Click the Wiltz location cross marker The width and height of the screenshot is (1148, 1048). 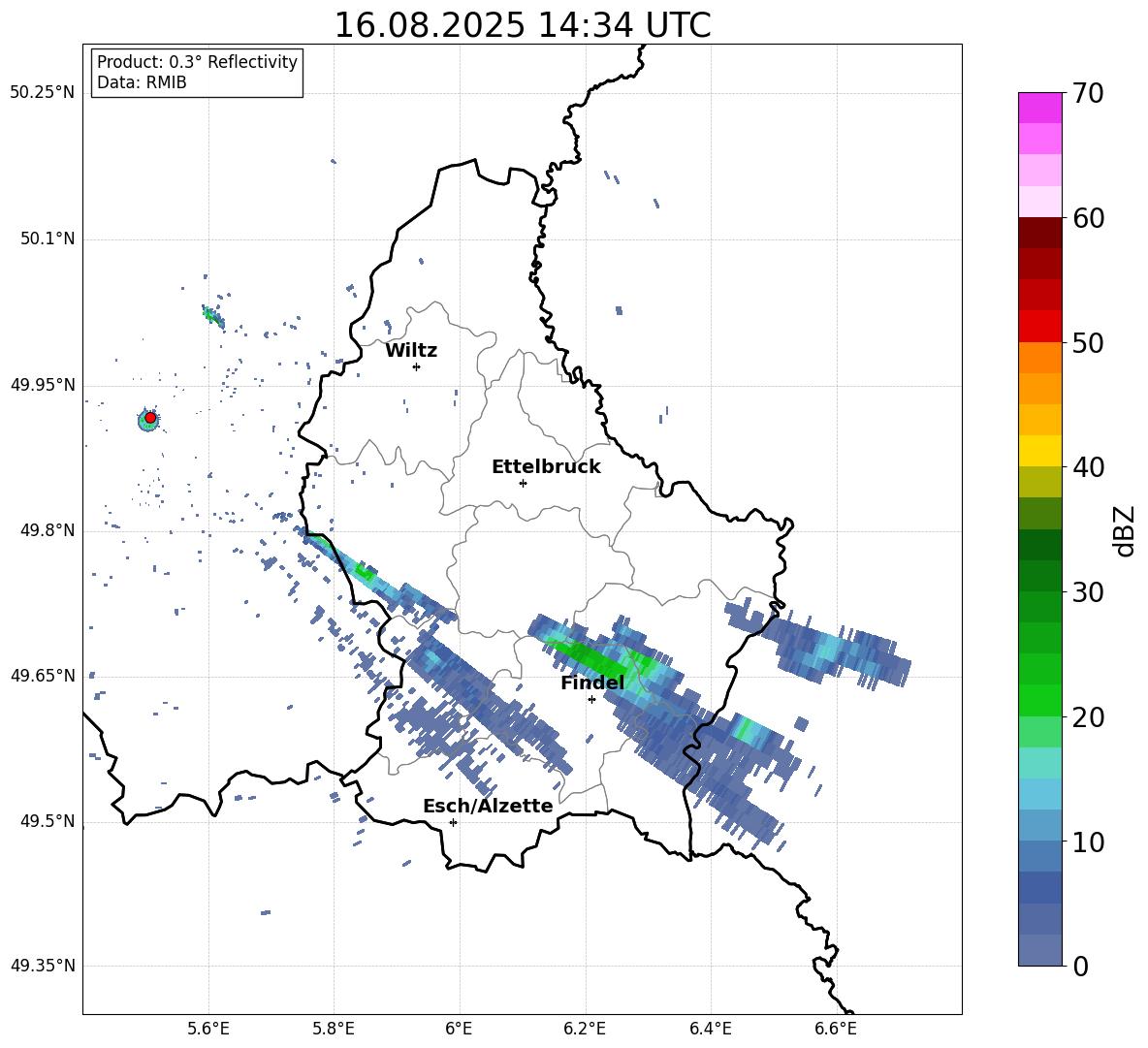(416, 366)
